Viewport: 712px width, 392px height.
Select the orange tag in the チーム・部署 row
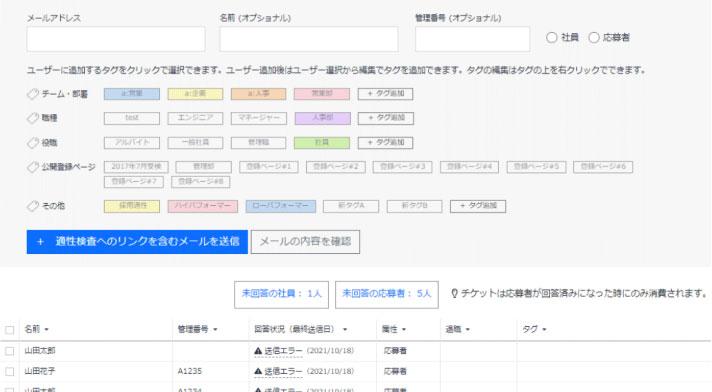258,94
